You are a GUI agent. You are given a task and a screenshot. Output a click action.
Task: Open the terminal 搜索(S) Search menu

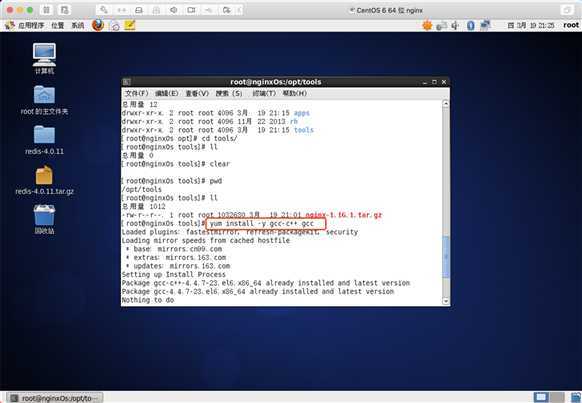pos(229,93)
